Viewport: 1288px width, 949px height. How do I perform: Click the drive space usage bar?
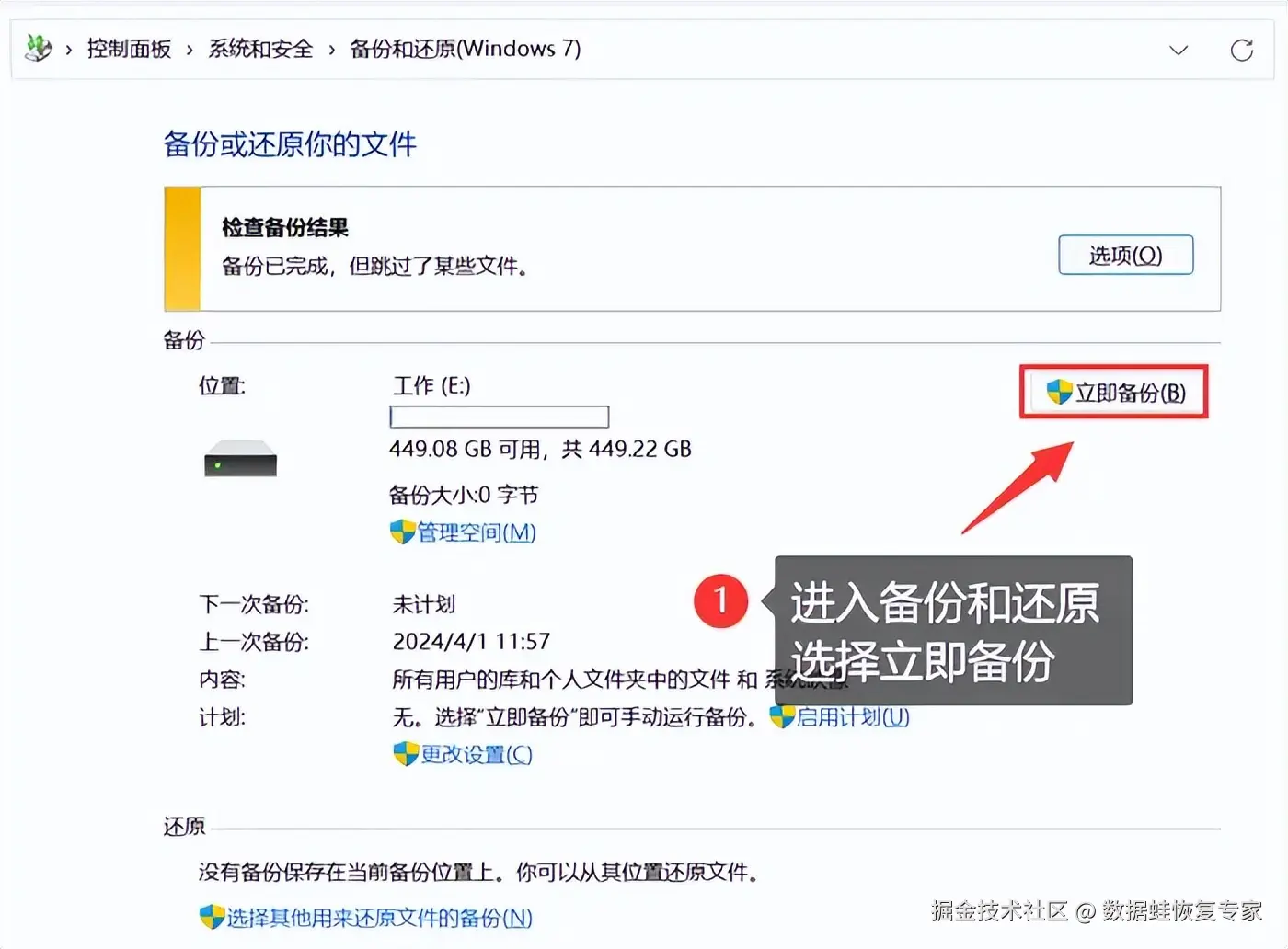pos(500,417)
